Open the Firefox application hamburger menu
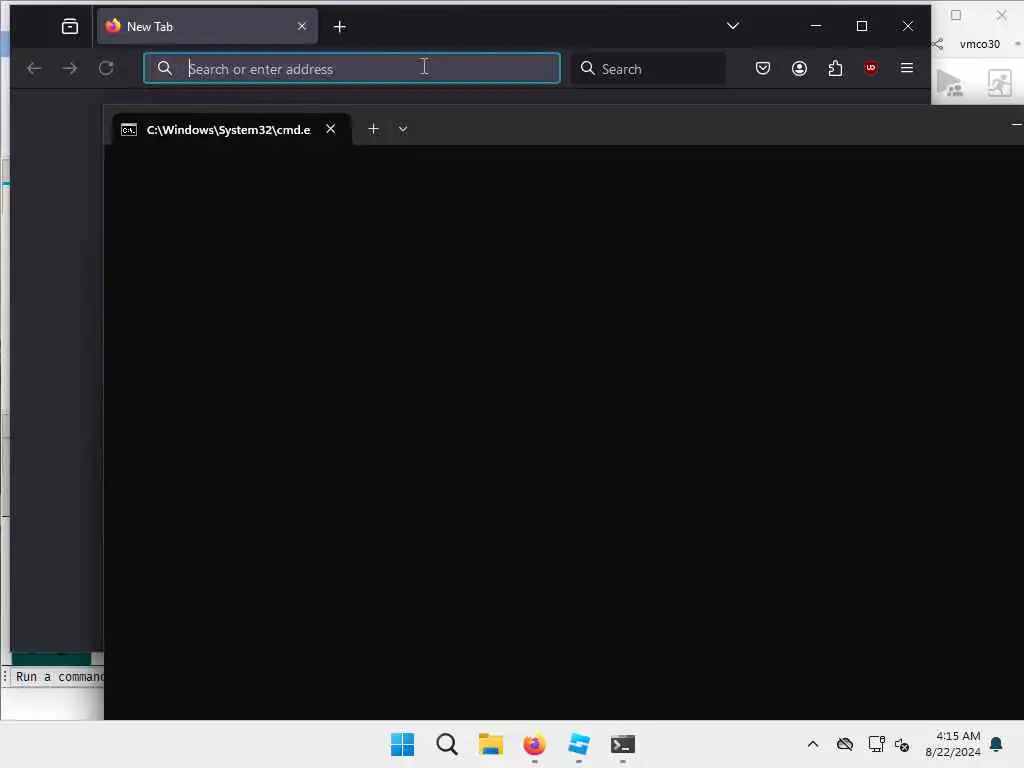 [906, 68]
